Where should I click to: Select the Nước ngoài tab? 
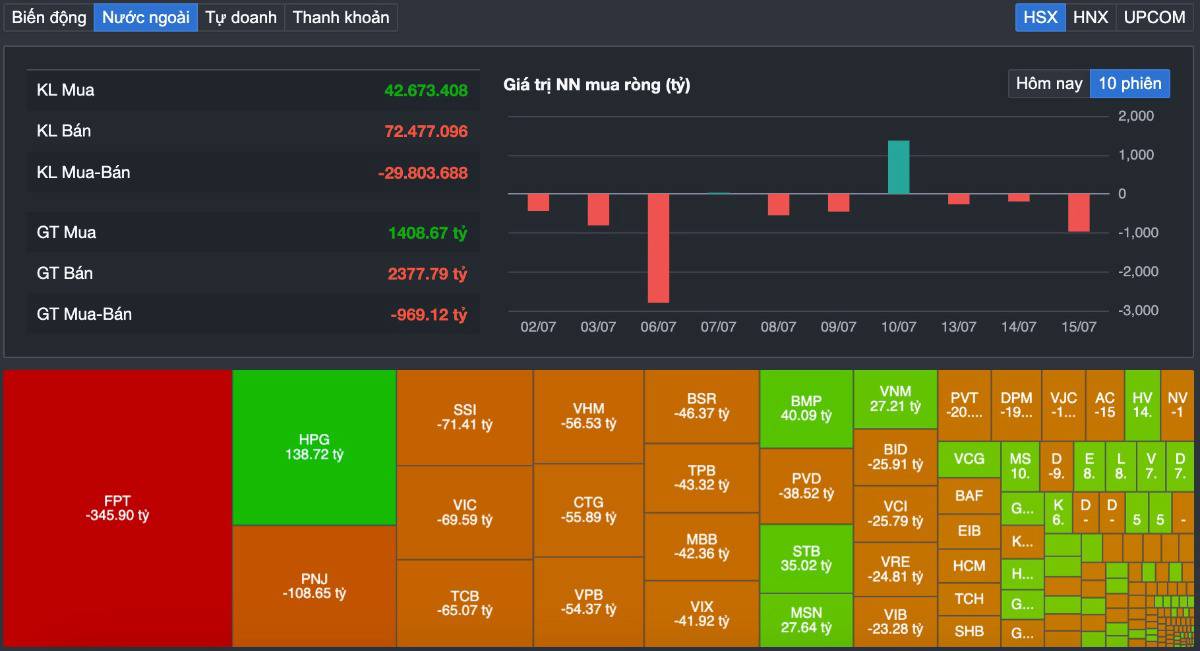pyautogui.click(x=146, y=17)
